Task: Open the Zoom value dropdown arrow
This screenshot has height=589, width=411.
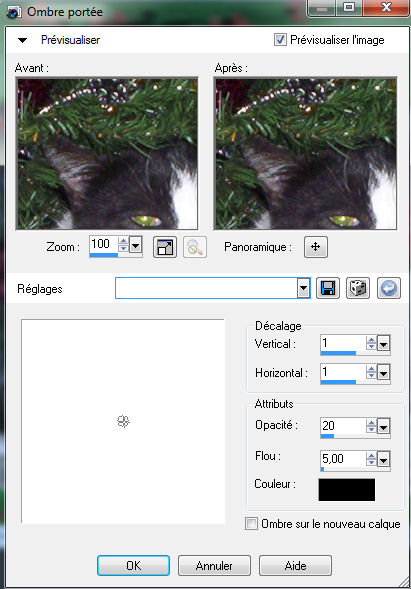Action: tap(136, 246)
